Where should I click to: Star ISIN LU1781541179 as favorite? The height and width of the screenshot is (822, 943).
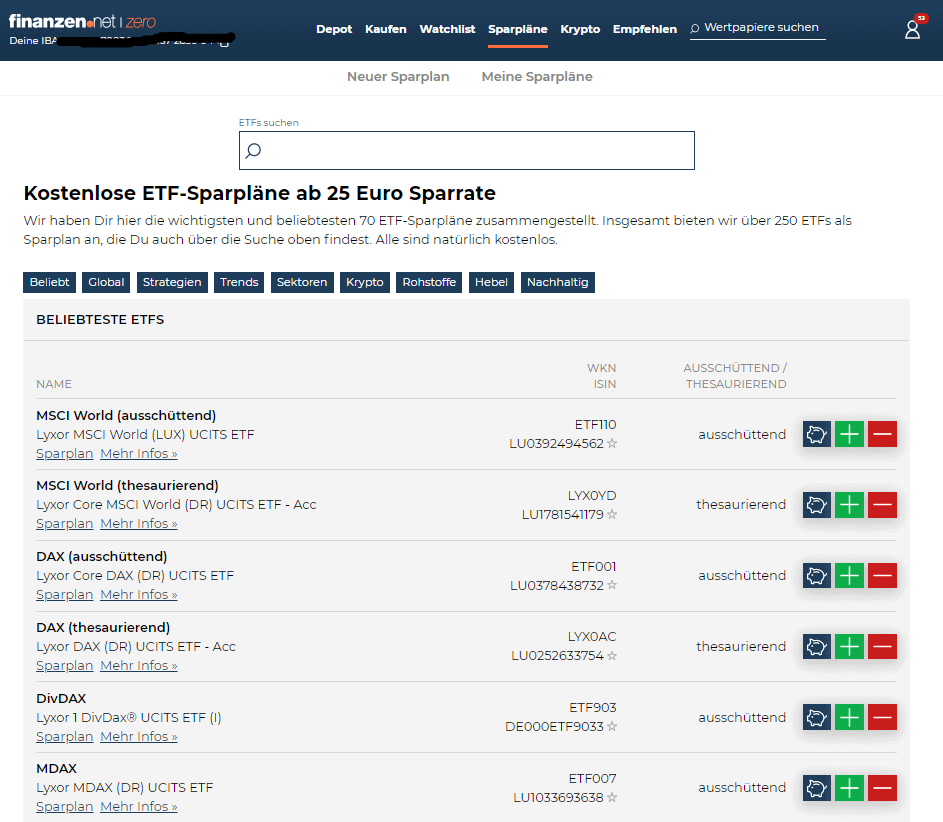(x=612, y=514)
